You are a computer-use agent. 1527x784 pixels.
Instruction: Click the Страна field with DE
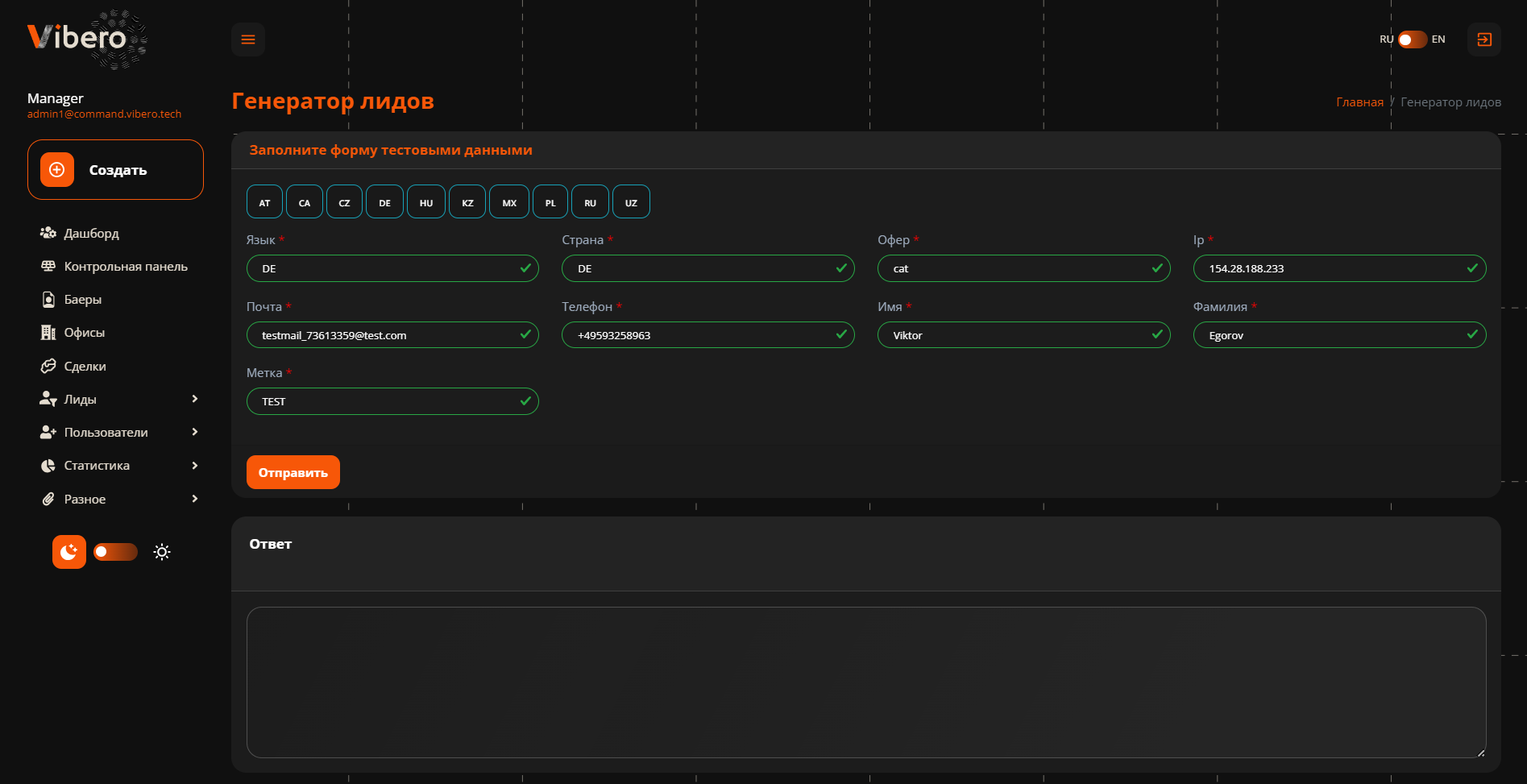tap(707, 268)
